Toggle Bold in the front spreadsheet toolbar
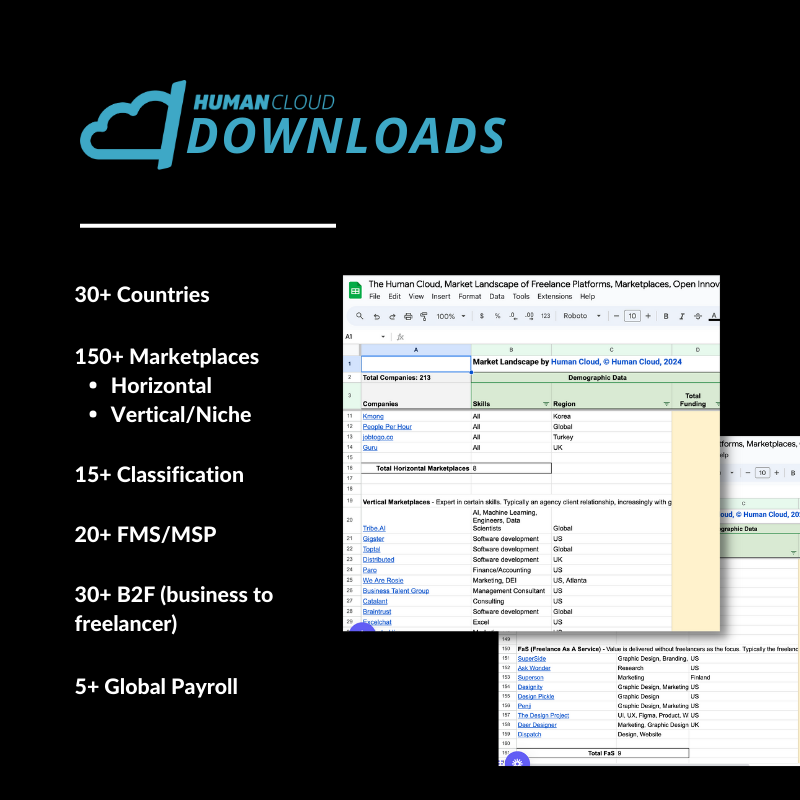The image size is (800, 800). tap(666, 316)
